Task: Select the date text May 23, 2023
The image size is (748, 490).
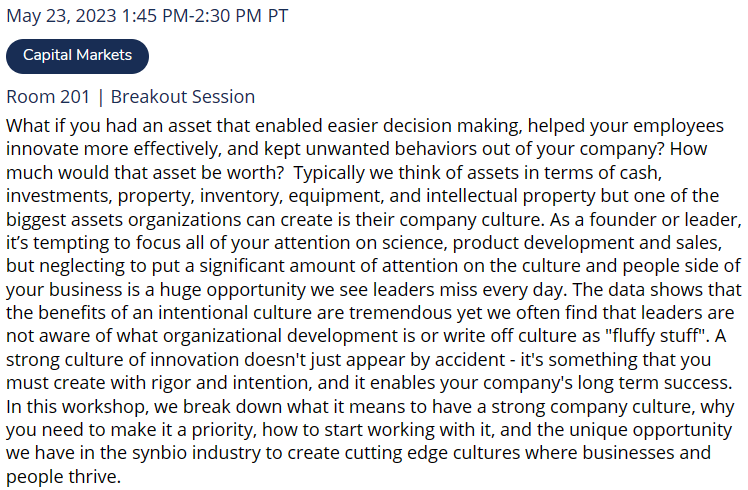Action: coord(62,16)
